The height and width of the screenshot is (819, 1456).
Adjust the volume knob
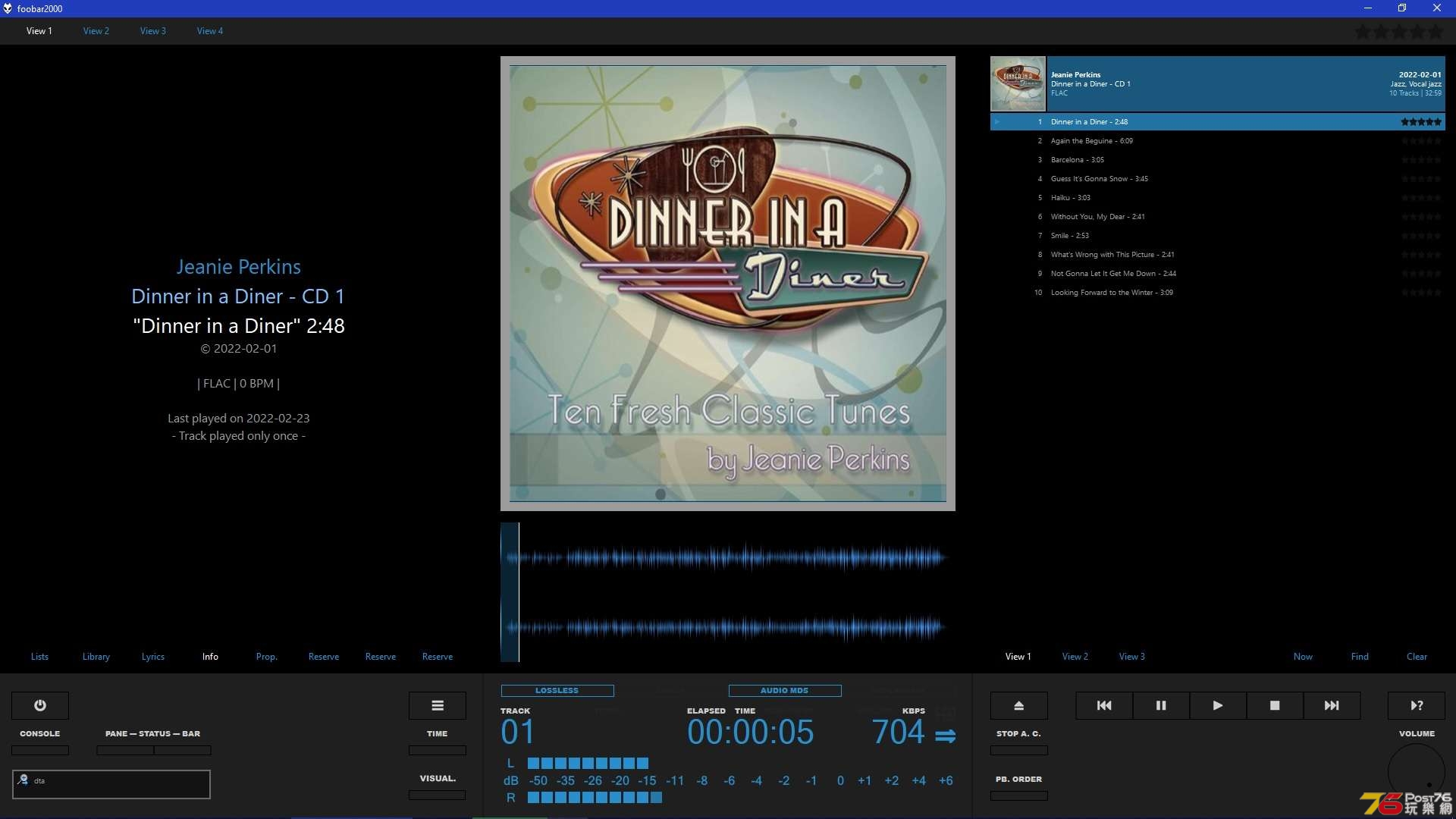1417,772
